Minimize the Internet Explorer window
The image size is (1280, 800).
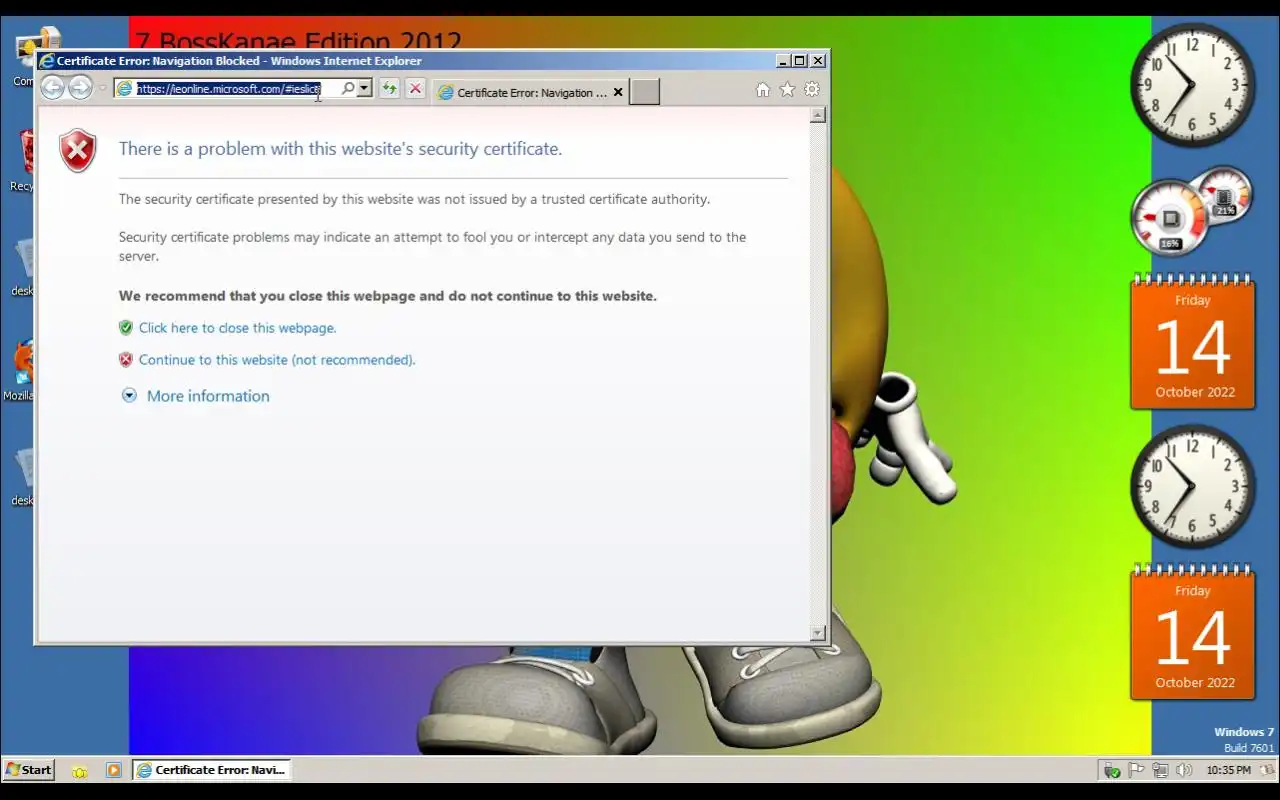[783, 61]
